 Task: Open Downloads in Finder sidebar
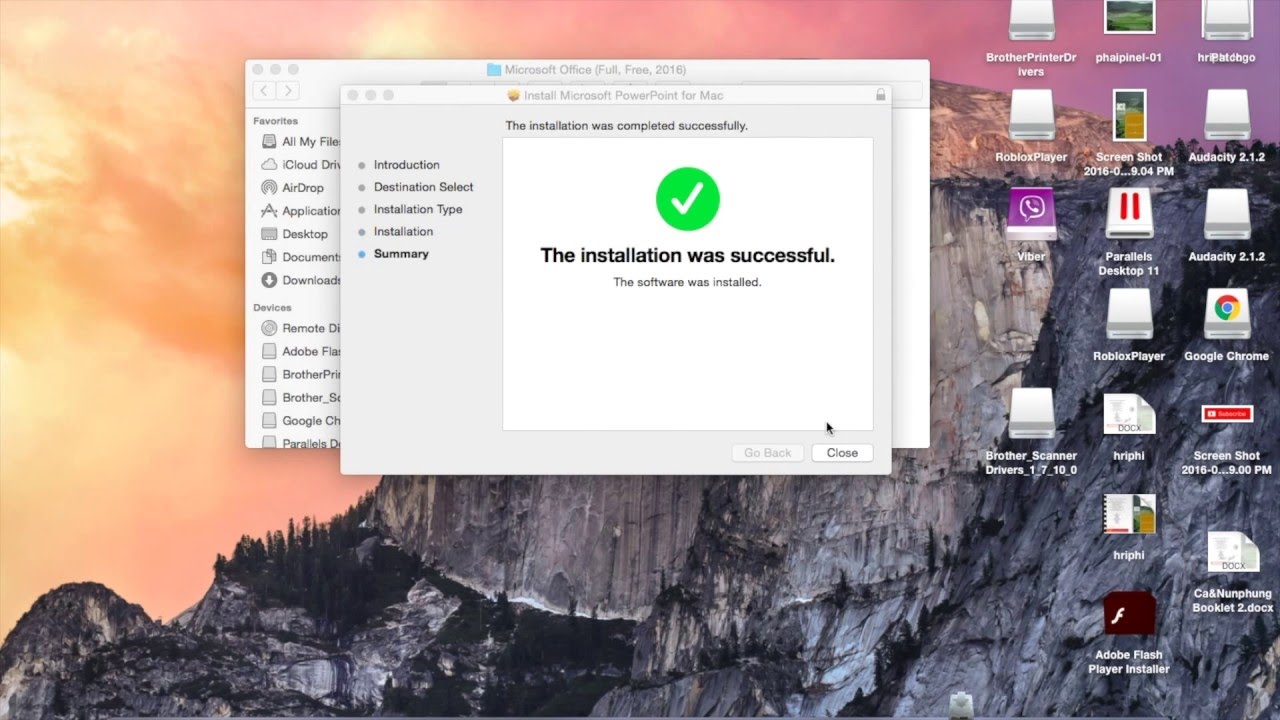click(x=300, y=280)
